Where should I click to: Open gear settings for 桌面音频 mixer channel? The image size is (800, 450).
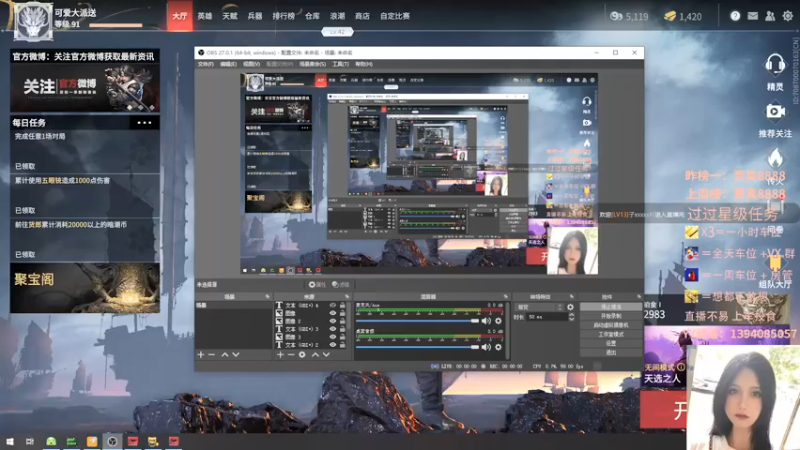498,347
